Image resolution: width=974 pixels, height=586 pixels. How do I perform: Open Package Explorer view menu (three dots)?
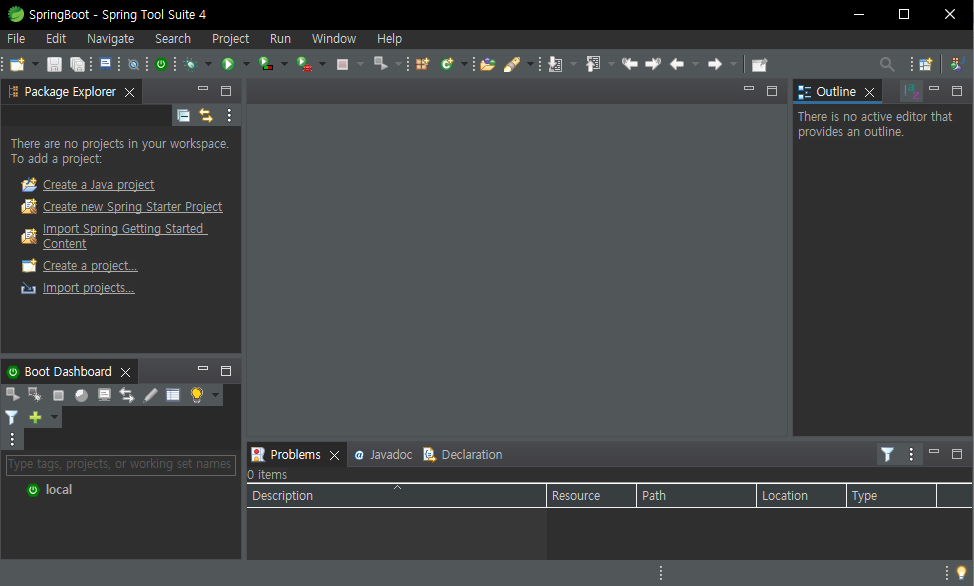click(x=229, y=115)
